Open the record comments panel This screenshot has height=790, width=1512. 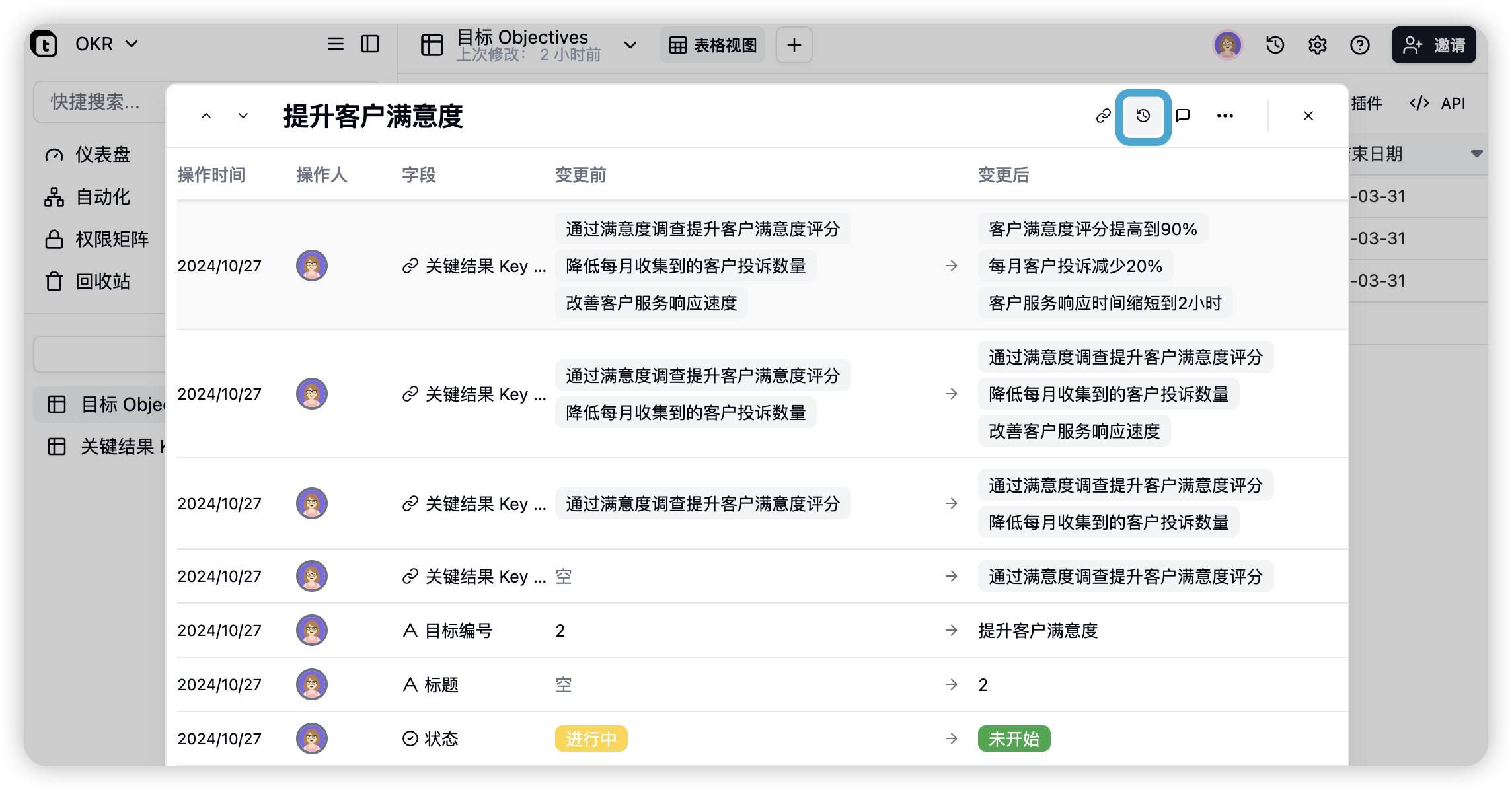click(x=1183, y=116)
